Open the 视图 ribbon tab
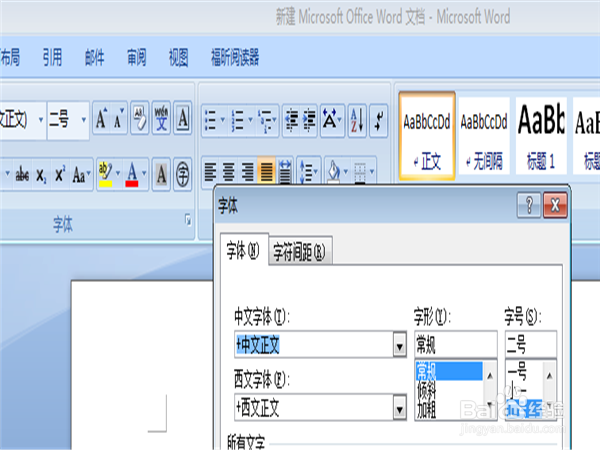This screenshot has width=600, height=450. coord(179,57)
